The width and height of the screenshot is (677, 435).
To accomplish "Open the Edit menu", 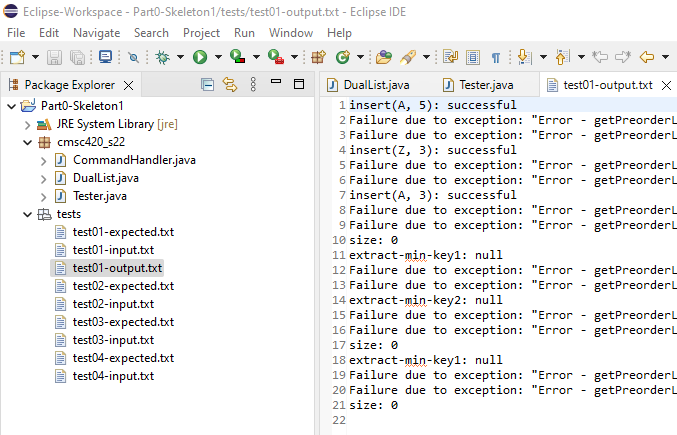I will [x=49, y=33].
